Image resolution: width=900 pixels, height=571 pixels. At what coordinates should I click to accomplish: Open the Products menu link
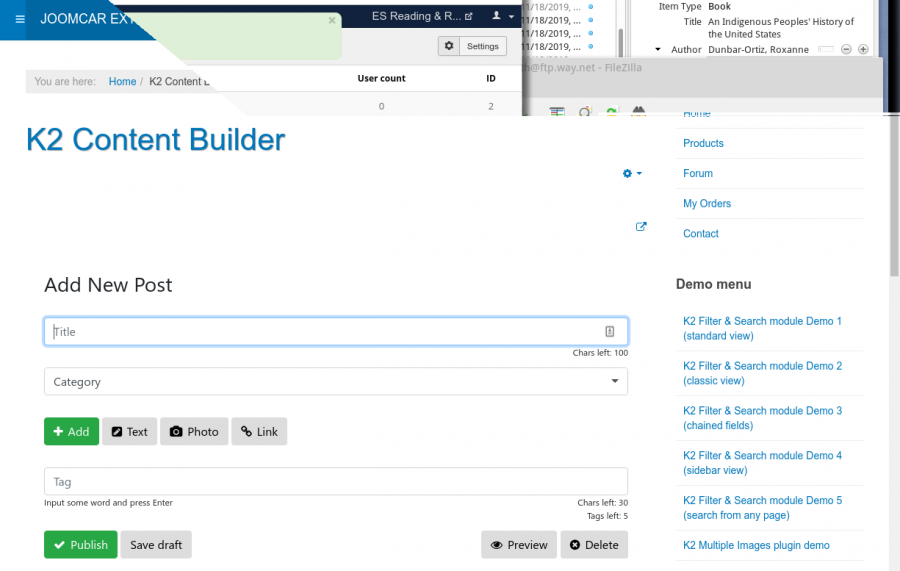703,143
